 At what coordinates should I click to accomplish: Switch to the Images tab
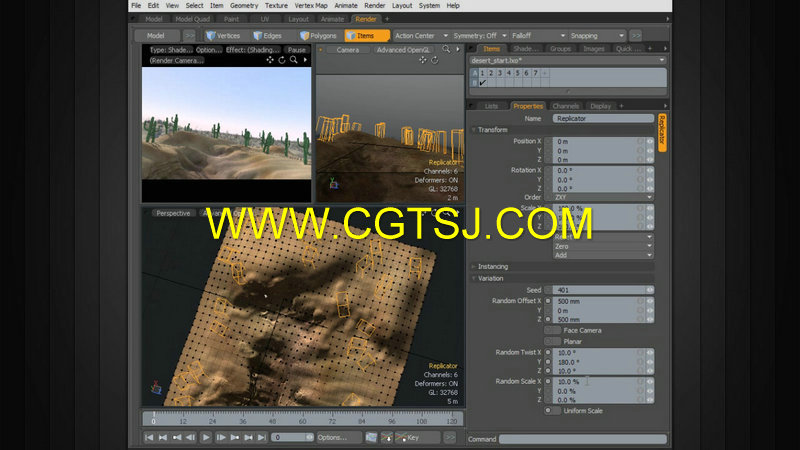[x=593, y=48]
